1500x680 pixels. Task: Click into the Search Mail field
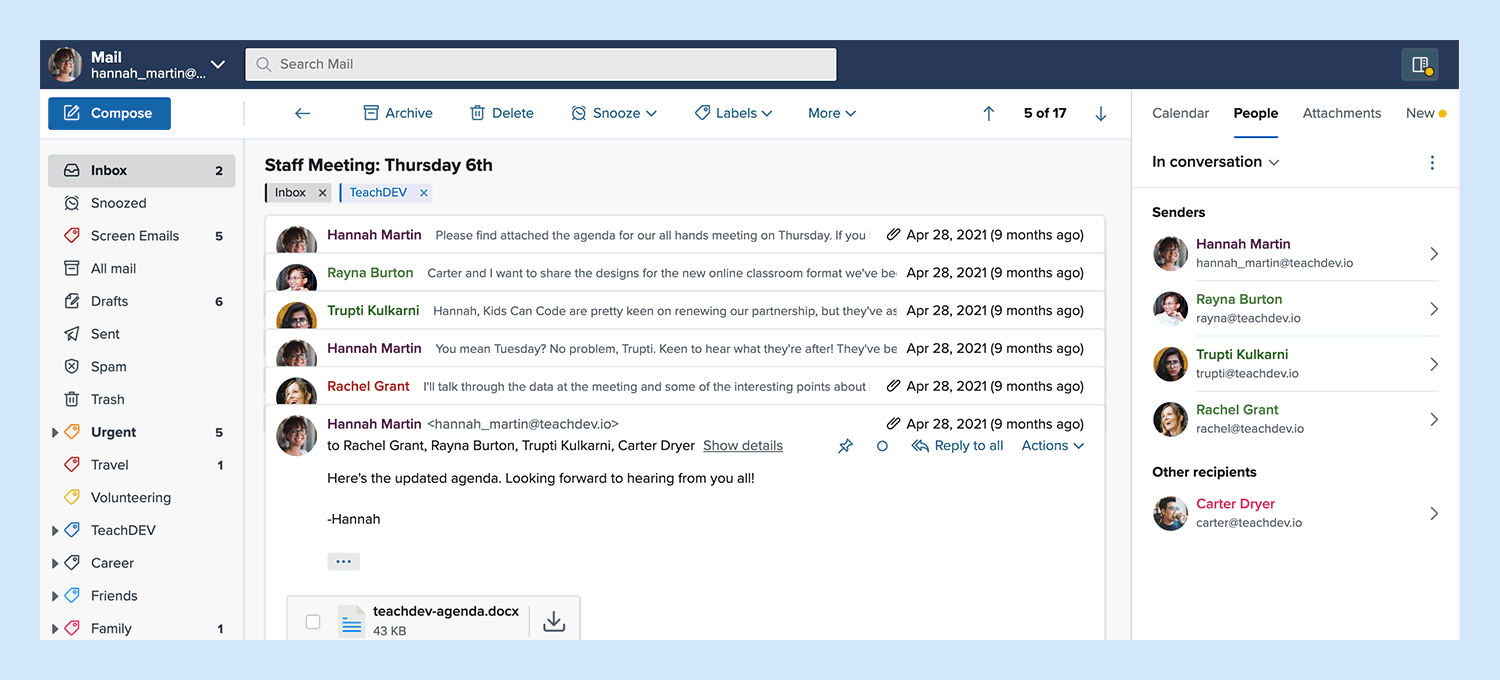tap(540, 65)
